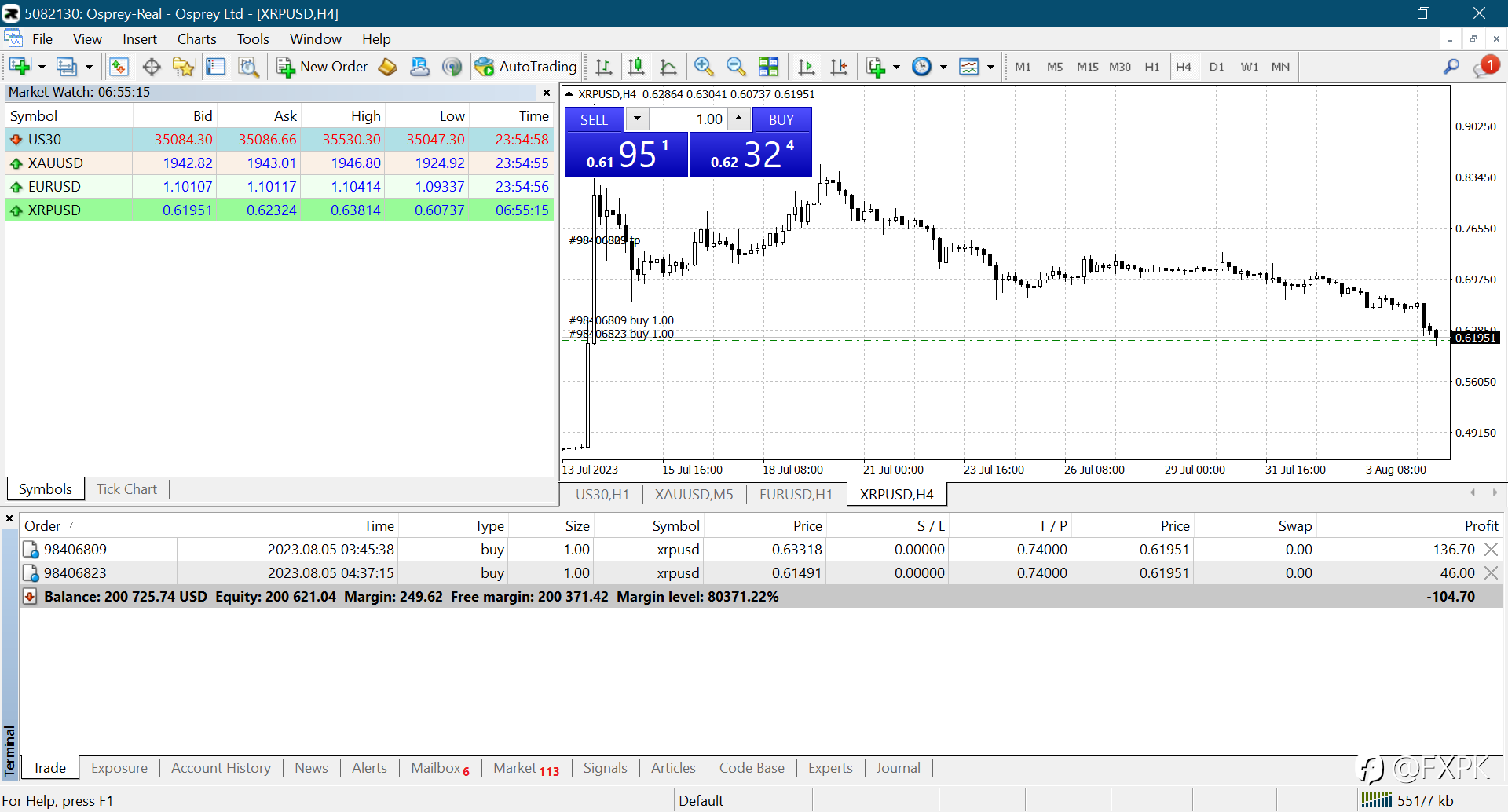Open the Tools menu
Viewport: 1508px width, 812px height.
(x=253, y=38)
